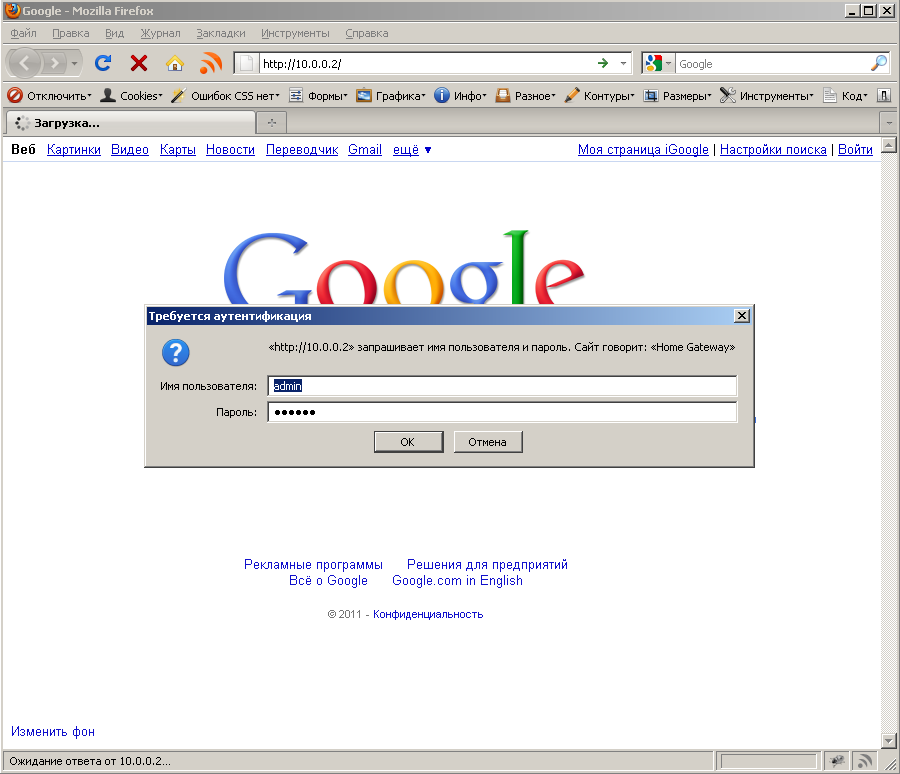The width and height of the screenshot is (900, 774).
Task: Click the page scrollbar down arrow
Action: click(x=889, y=741)
